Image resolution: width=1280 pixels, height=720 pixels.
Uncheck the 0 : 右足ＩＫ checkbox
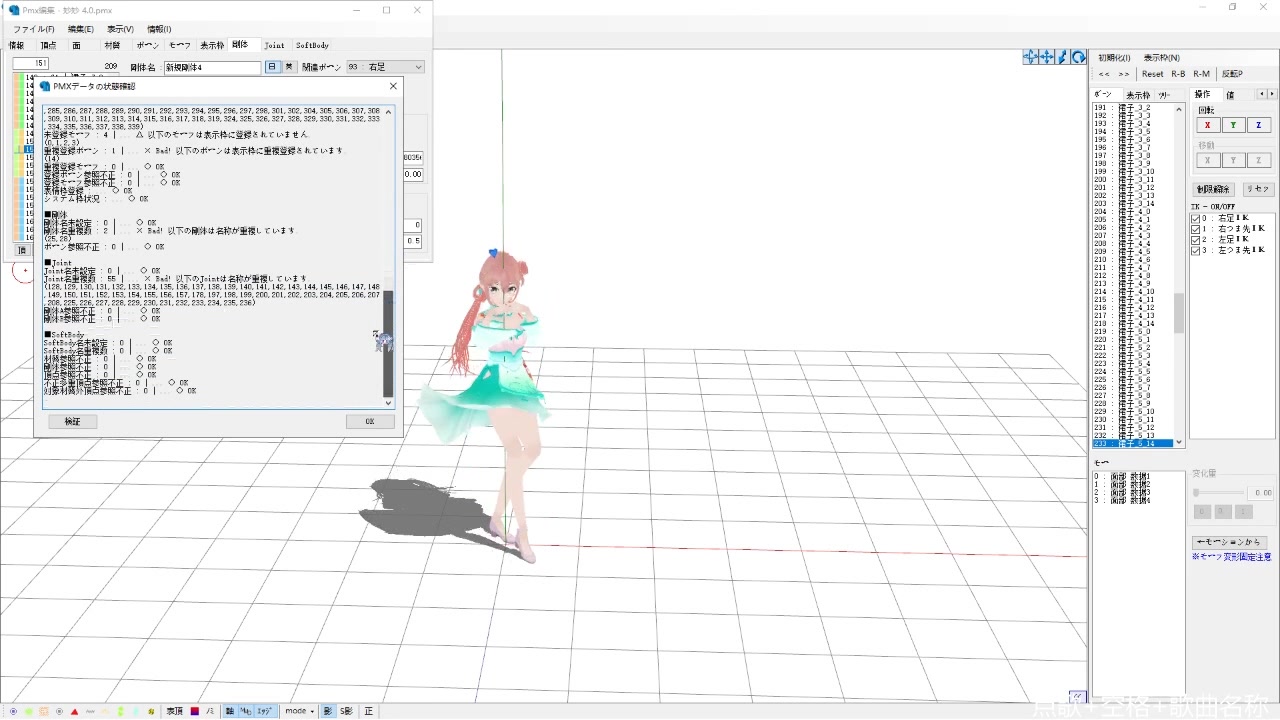[x=1196, y=218]
